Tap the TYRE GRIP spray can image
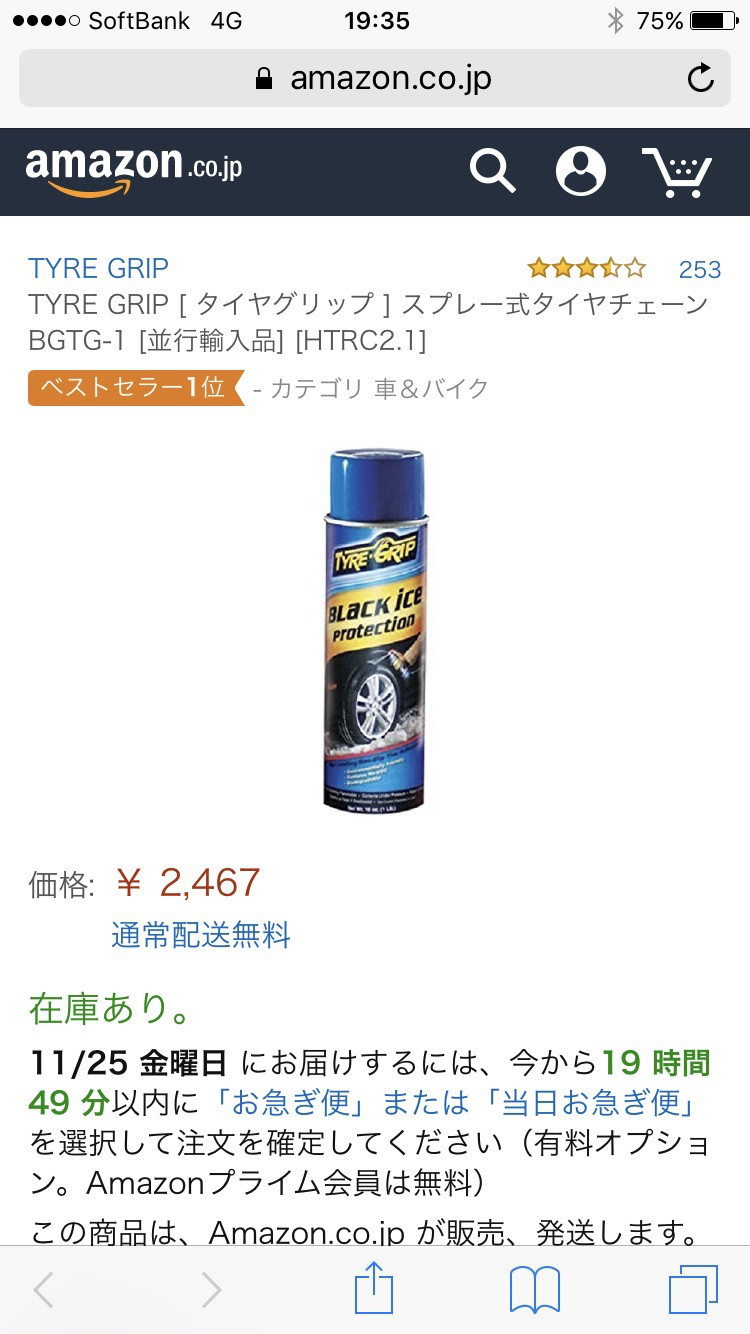Screen dimensions: 750x1334 (x=374, y=629)
